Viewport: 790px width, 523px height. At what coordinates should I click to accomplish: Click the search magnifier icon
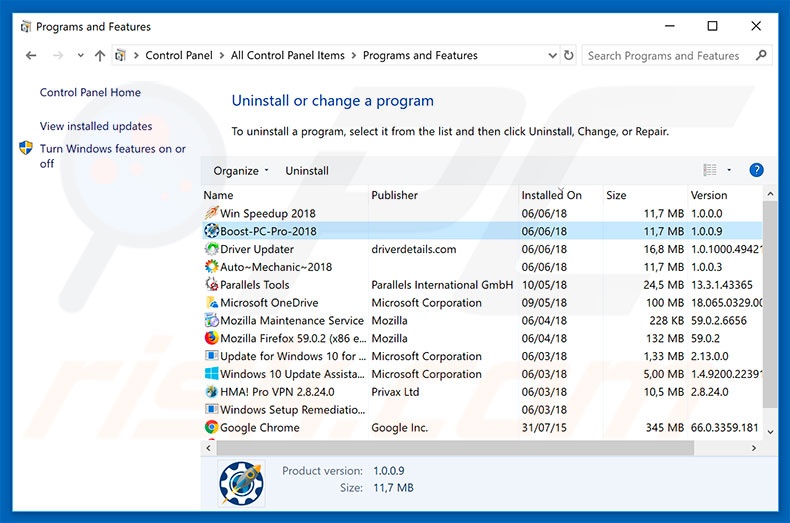(x=761, y=55)
